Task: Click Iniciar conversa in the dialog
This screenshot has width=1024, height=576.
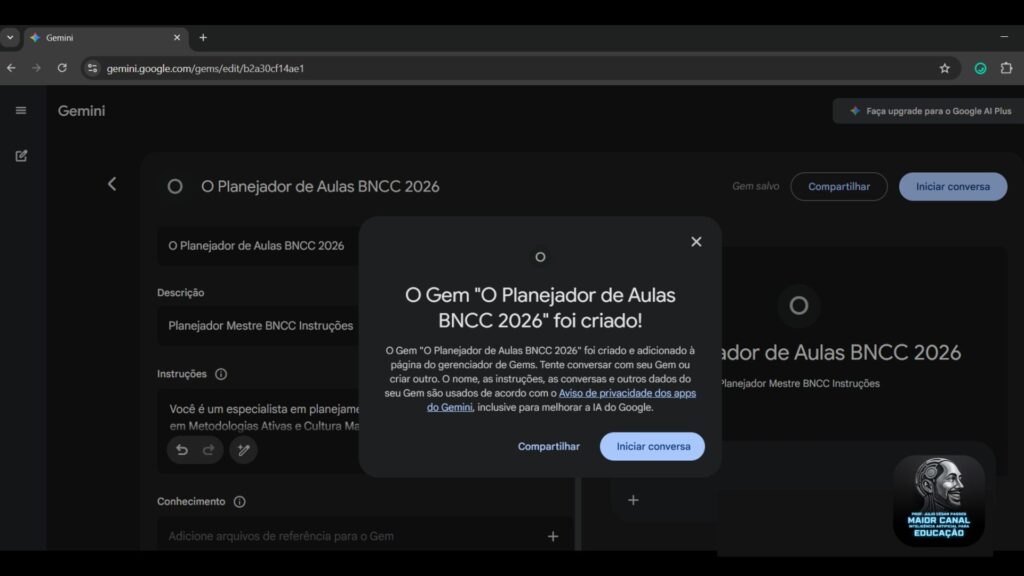Action: pyautogui.click(x=651, y=446)
